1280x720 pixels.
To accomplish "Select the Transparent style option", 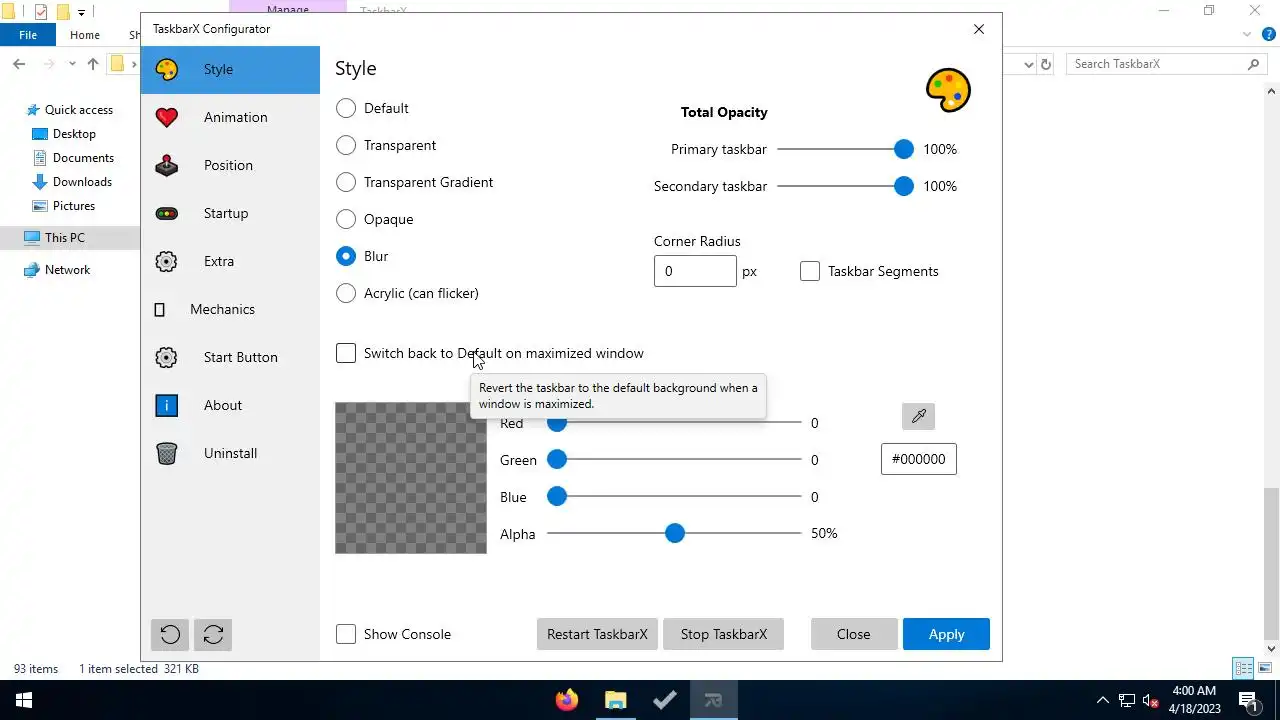I will (346, 145).
